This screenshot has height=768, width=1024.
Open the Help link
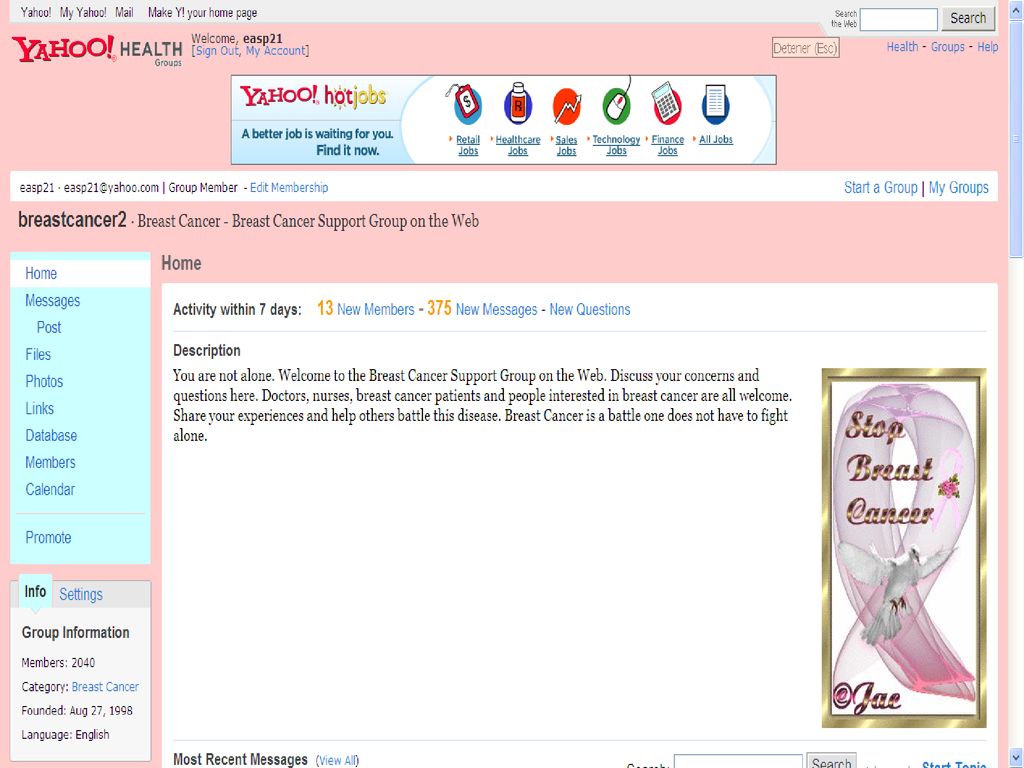pyautogui.click(x=987, y=47)
